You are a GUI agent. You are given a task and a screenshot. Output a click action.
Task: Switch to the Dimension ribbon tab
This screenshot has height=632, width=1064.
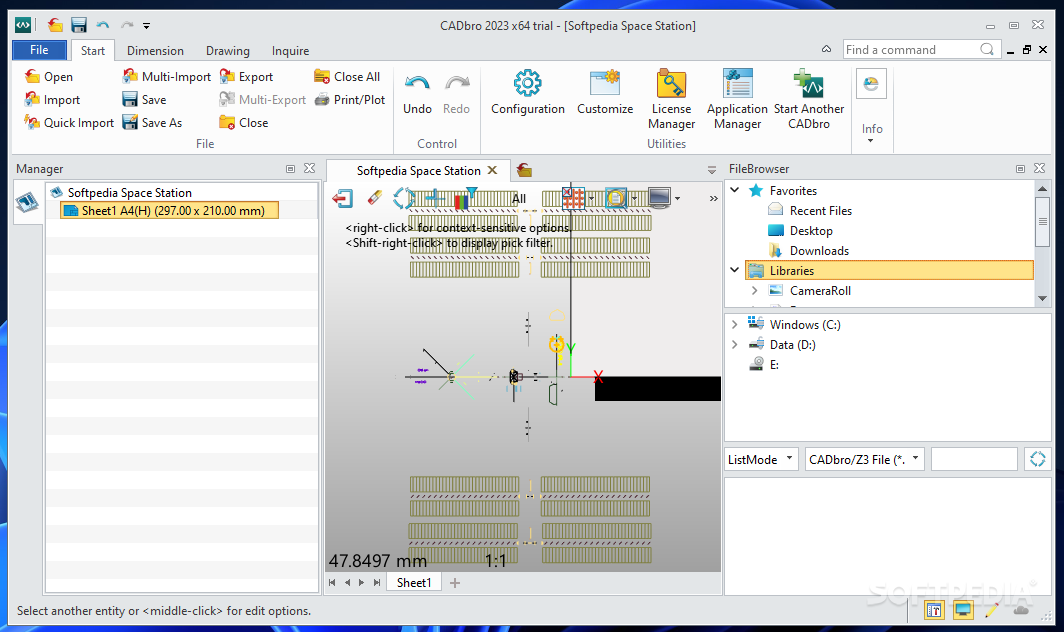[155, 50]
